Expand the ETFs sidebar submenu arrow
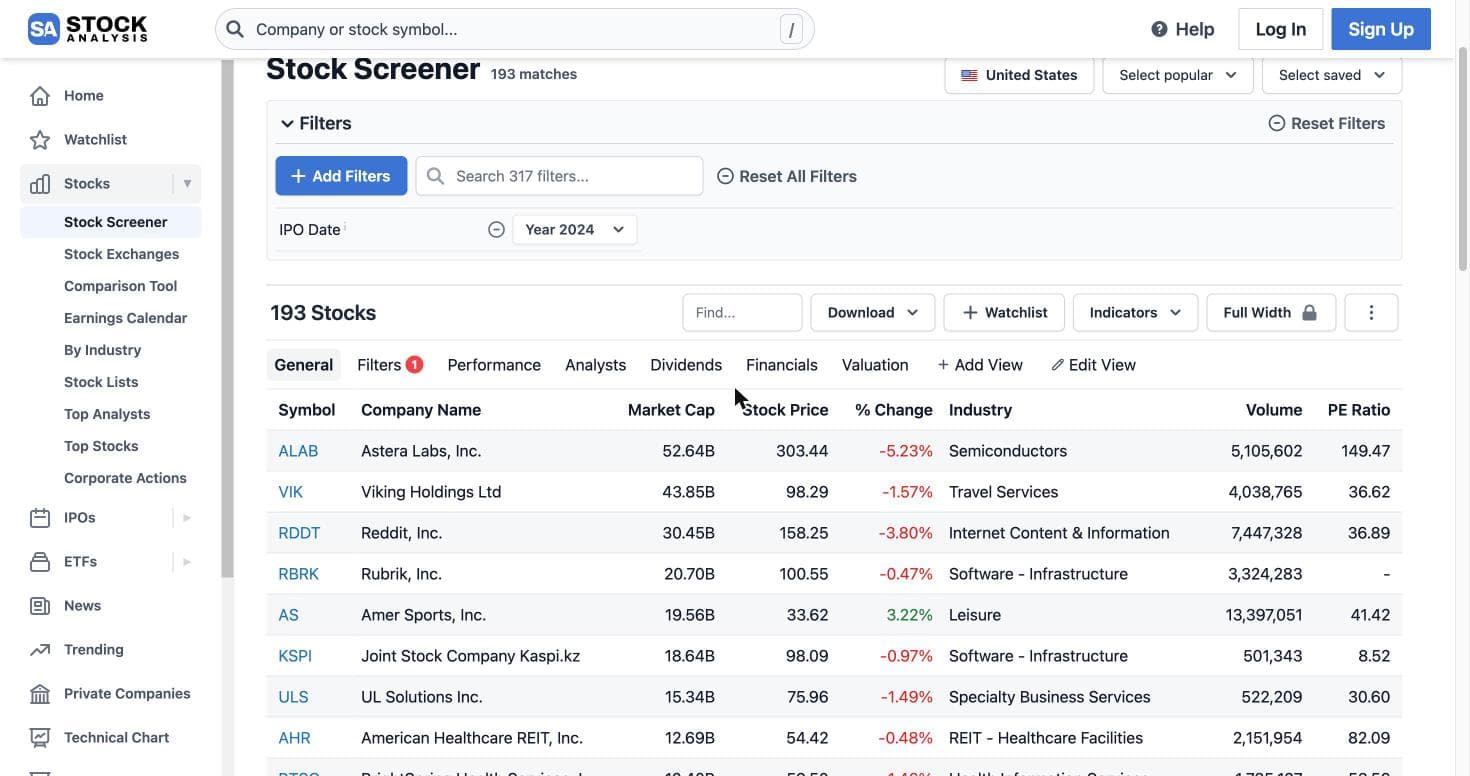The width and height of the screenshot is (1470, 776). (x=187, y=562)
